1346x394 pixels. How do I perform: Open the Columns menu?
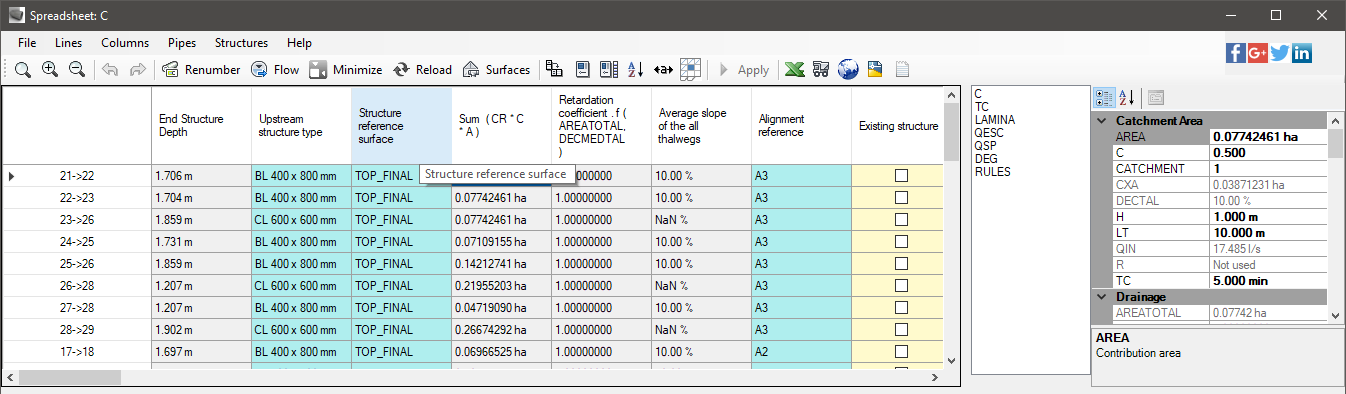(x=125, y=43)
